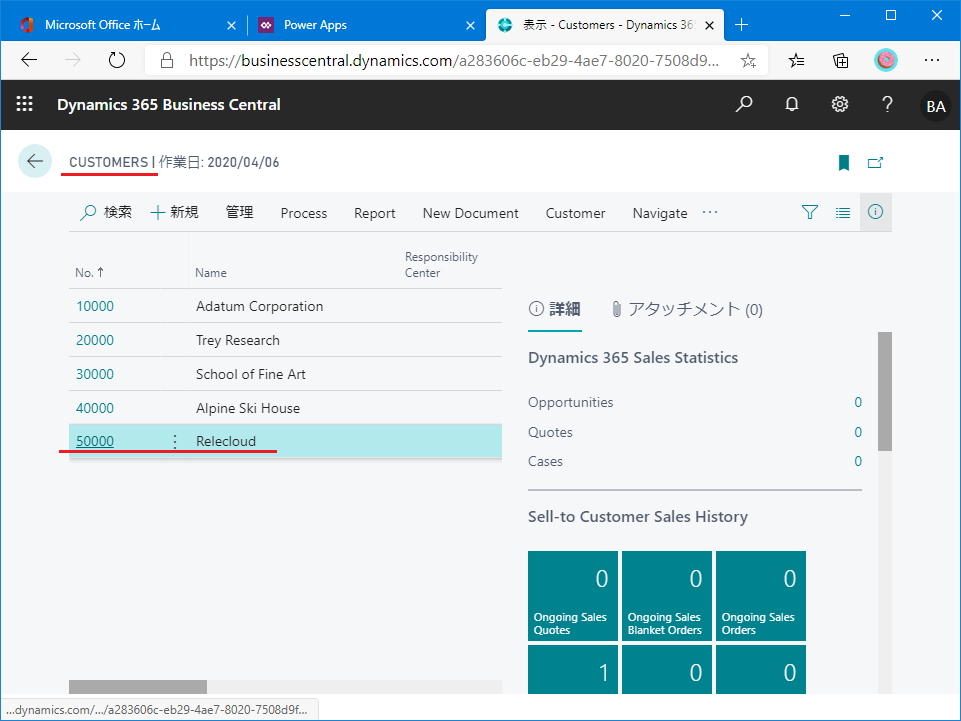Close the Power Apps tab
The width and height of the screenshot is (961, 721).
[x=470, y=25]
